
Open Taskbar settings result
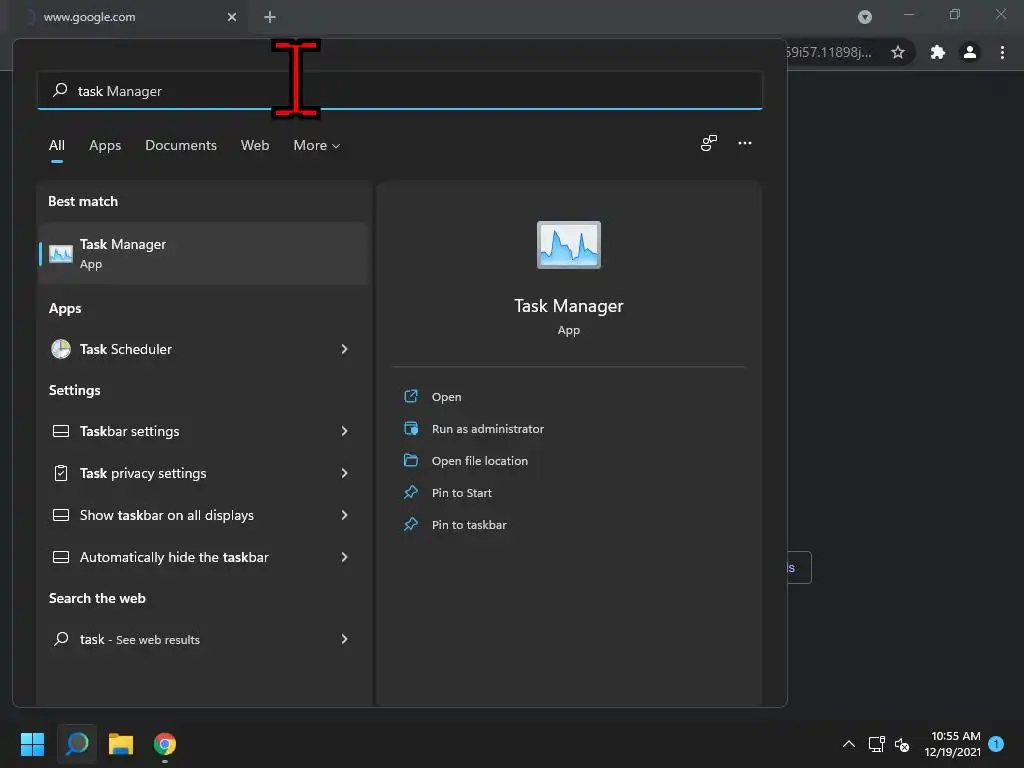coord(203,431)
